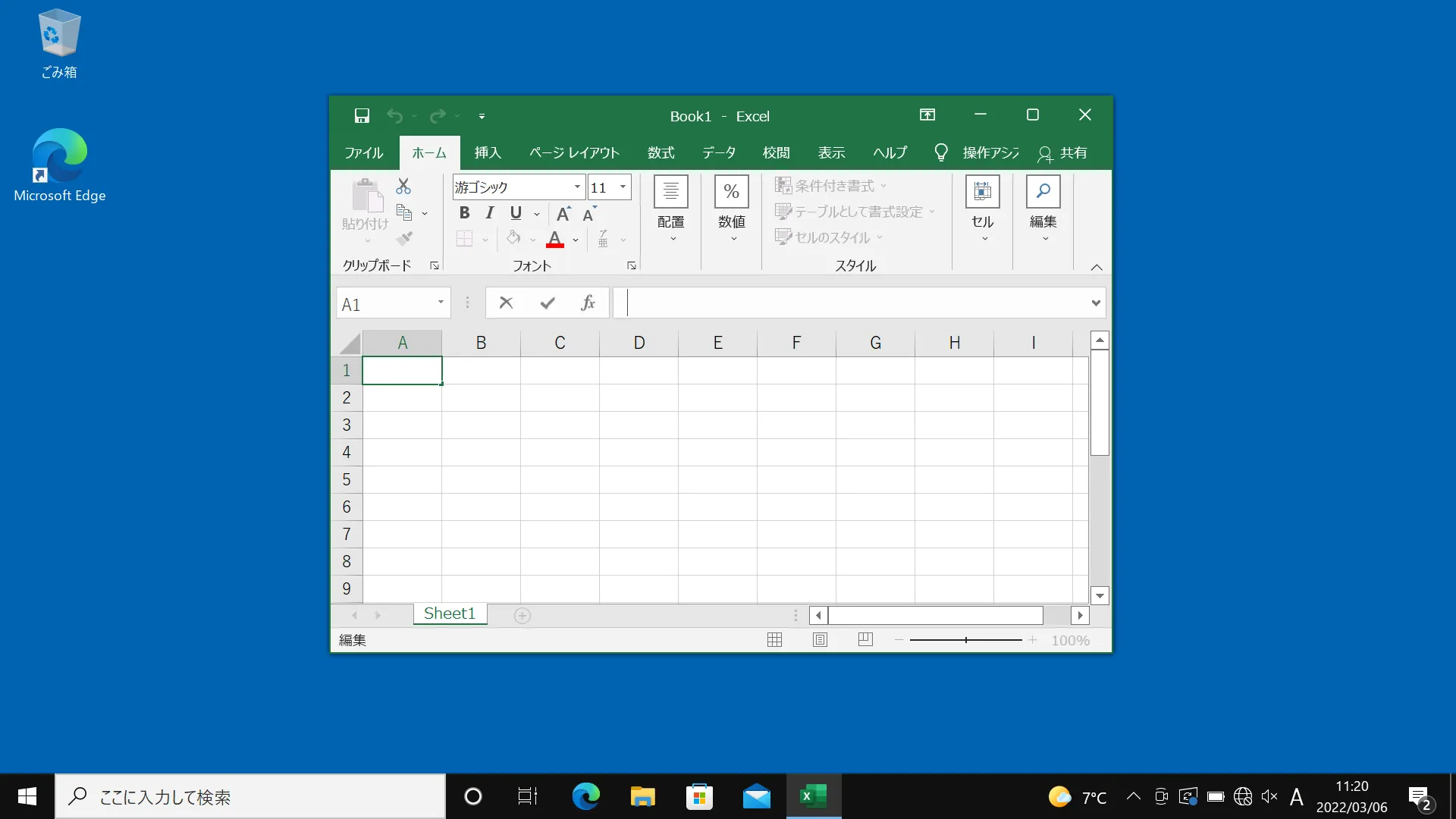
Task: Decrease font size with the small A
Action: pyautogui.click(x=589, y=214)
